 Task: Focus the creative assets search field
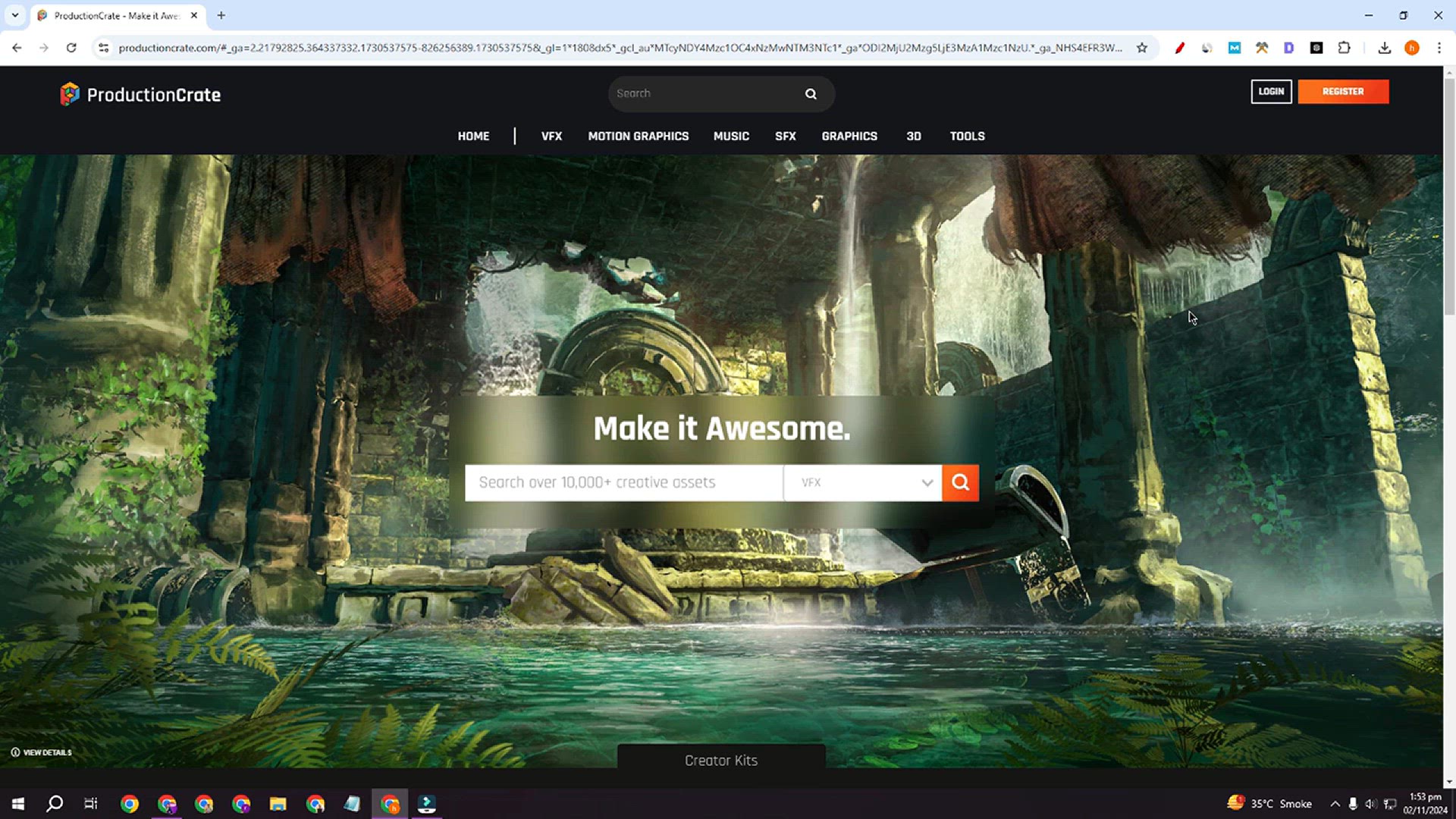[623, 482]
